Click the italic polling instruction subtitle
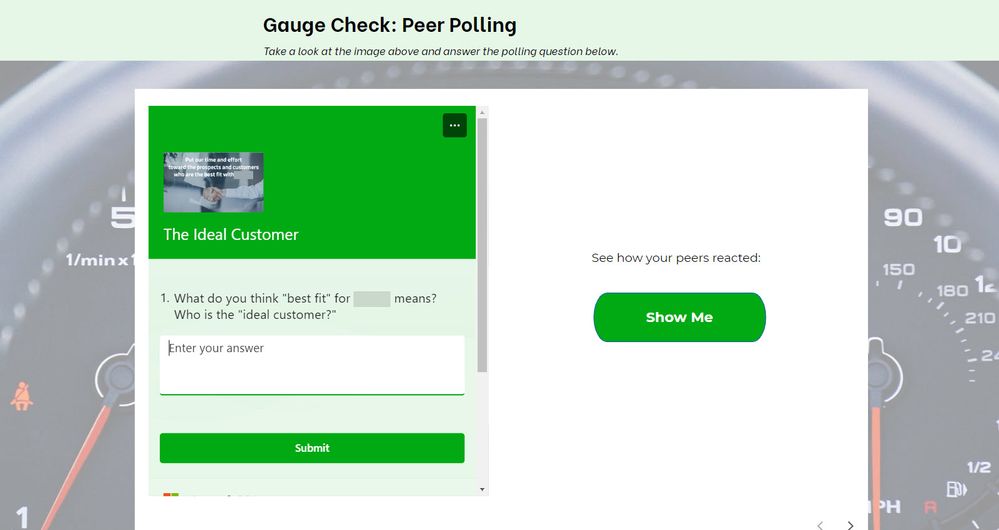The image size is (999, 530). [x=441, y=51]
